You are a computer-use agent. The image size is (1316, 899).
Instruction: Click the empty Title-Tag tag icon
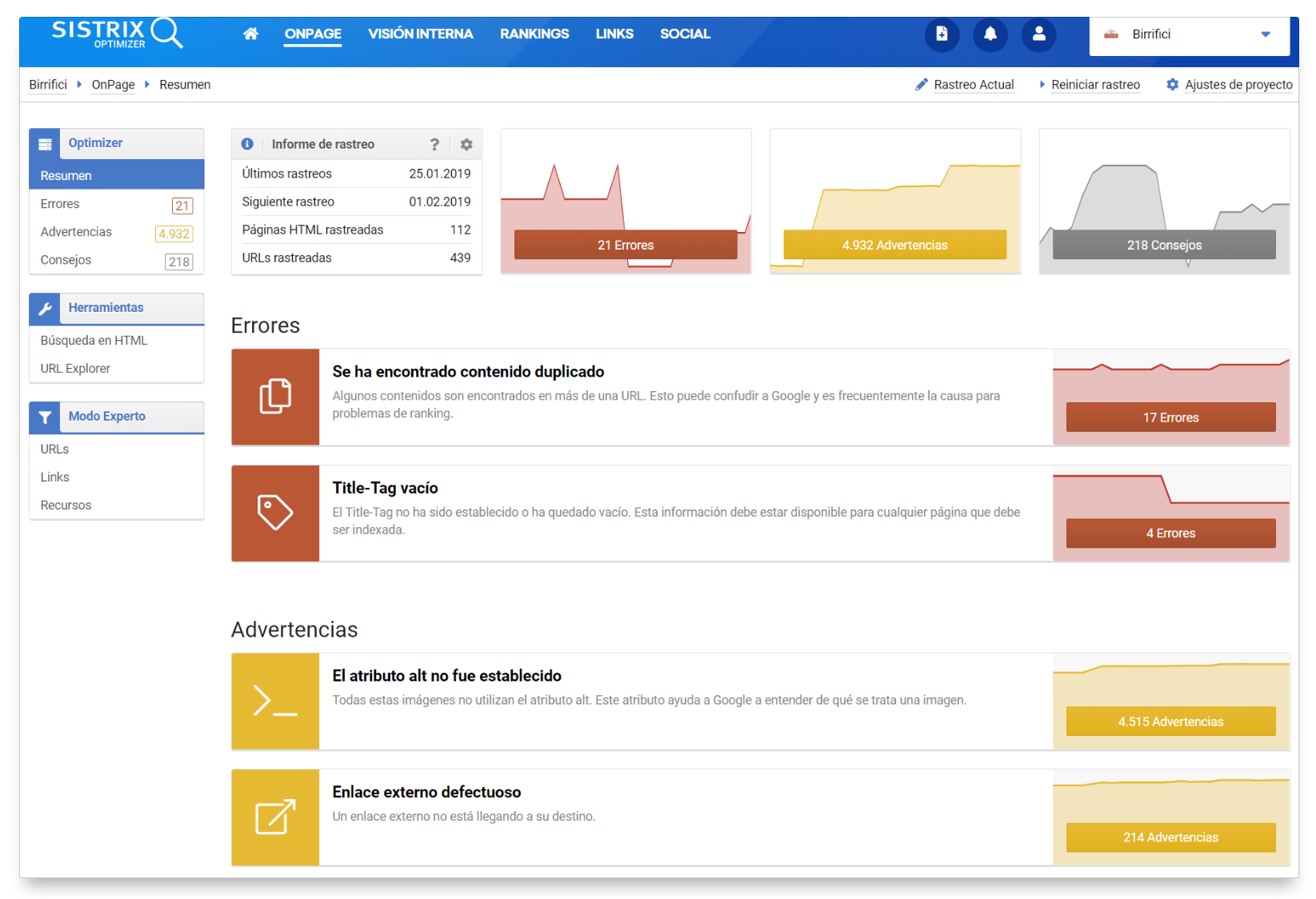click(x=275, y=513)
